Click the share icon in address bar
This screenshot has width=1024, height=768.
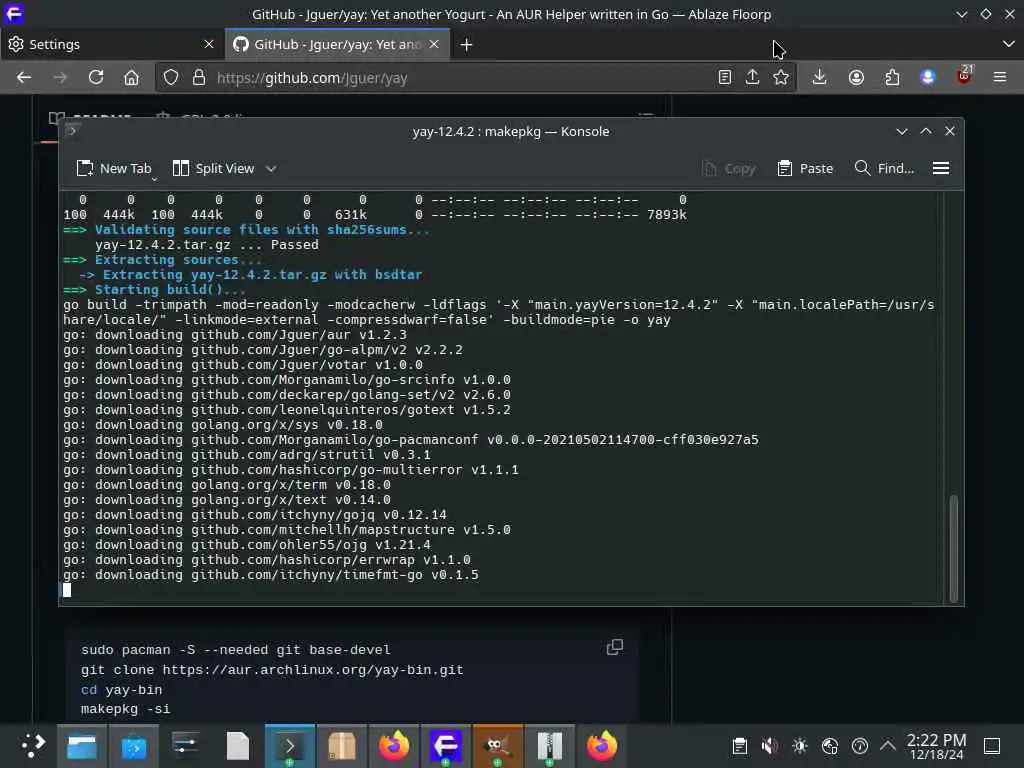point(752,78)
